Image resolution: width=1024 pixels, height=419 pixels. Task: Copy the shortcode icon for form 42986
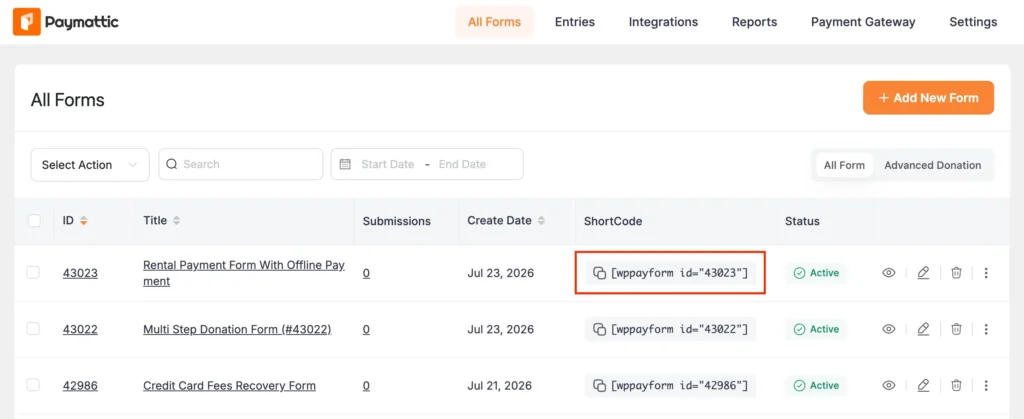[599, 385]
